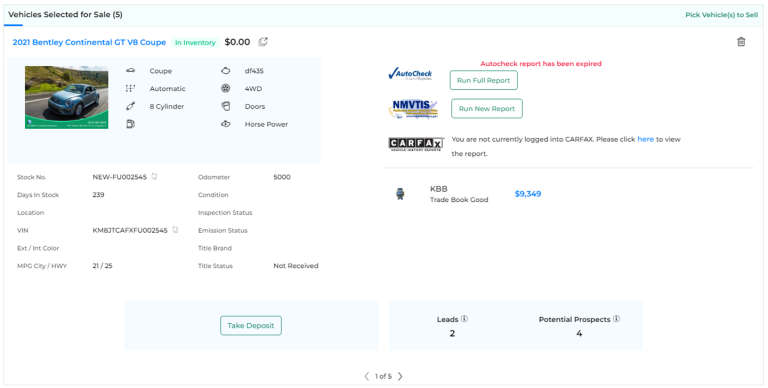The width and height of the screenshot is (768, 388).
Task: Click VIN value KM8JTCAFXFU002545
Action: 130,230
